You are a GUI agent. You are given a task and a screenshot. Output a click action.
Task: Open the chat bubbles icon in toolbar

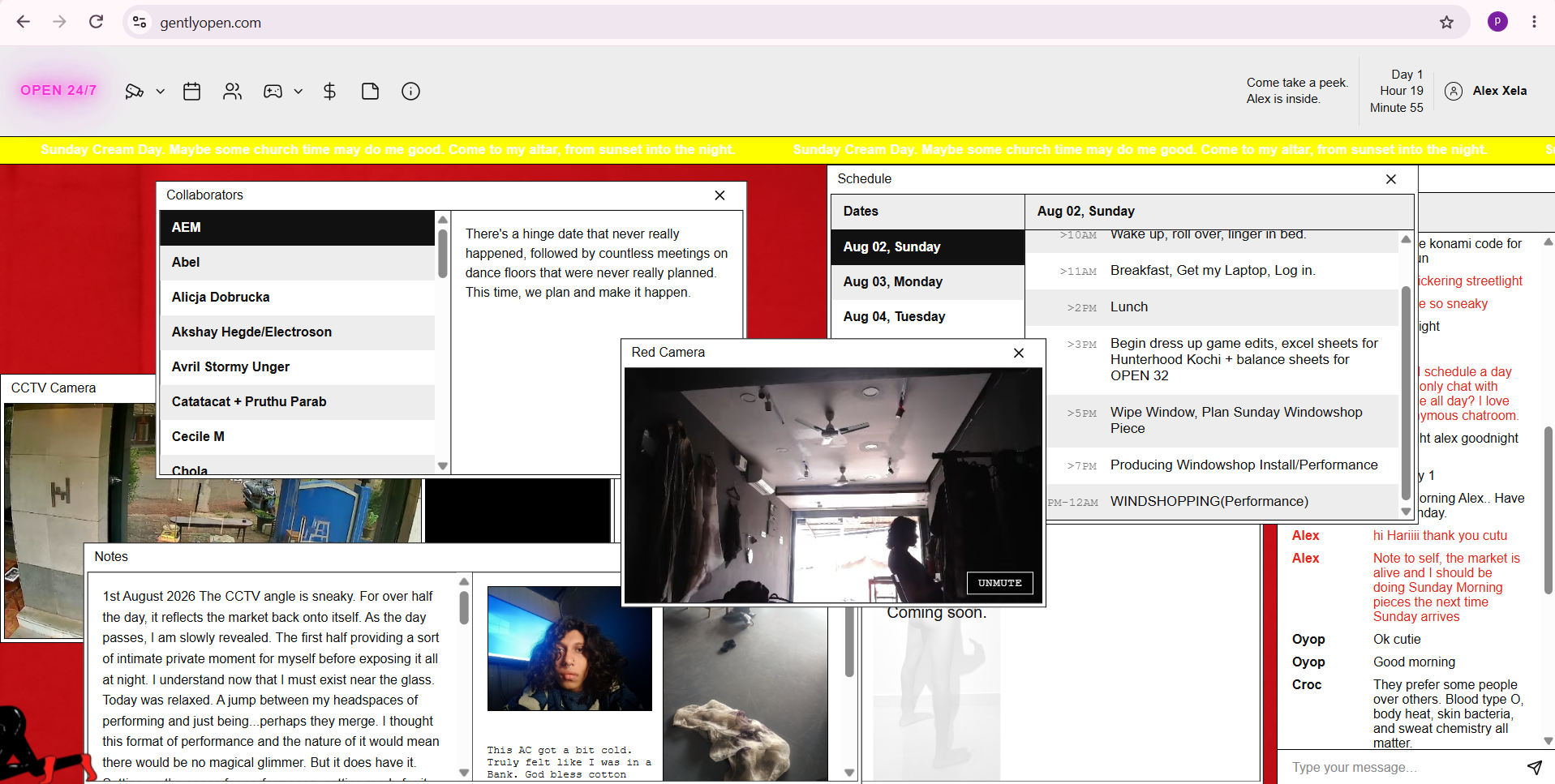[x=134, y=92]
